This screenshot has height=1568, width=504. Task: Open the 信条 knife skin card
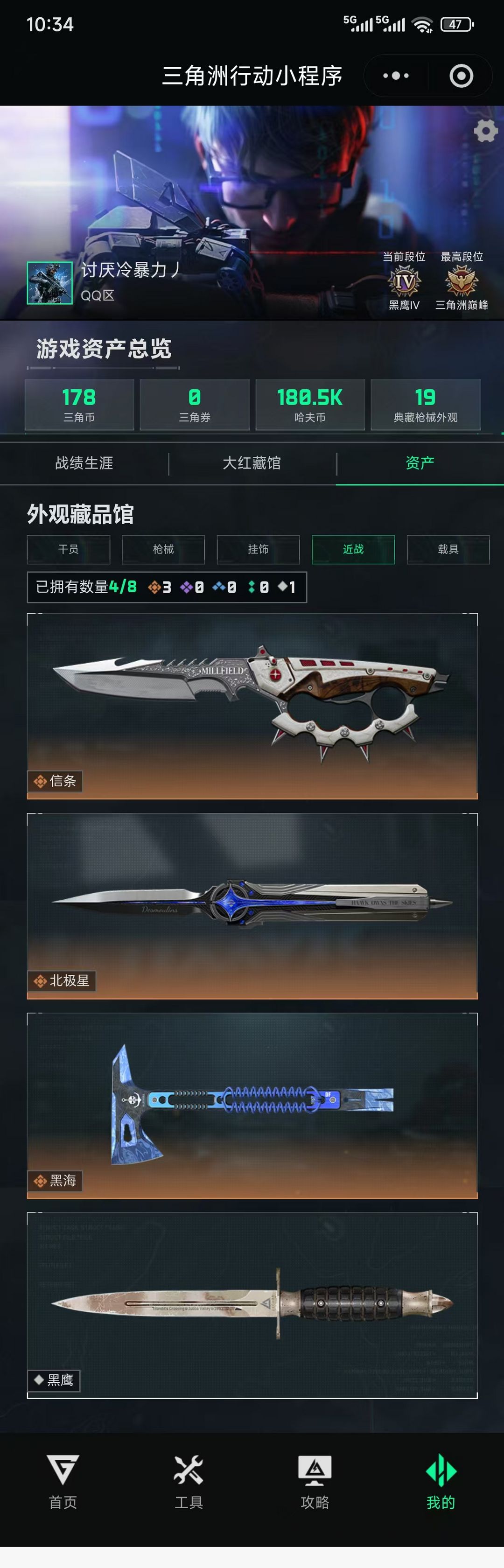(x=252, y=706)
